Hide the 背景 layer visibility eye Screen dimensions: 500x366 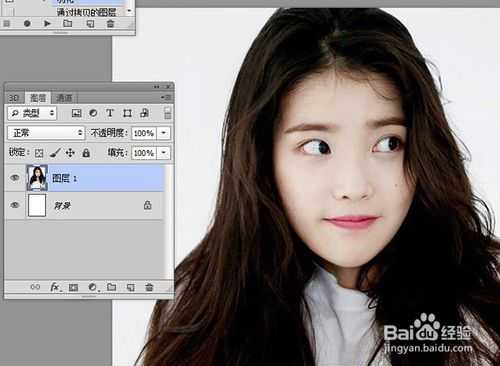tap(14, 205)
